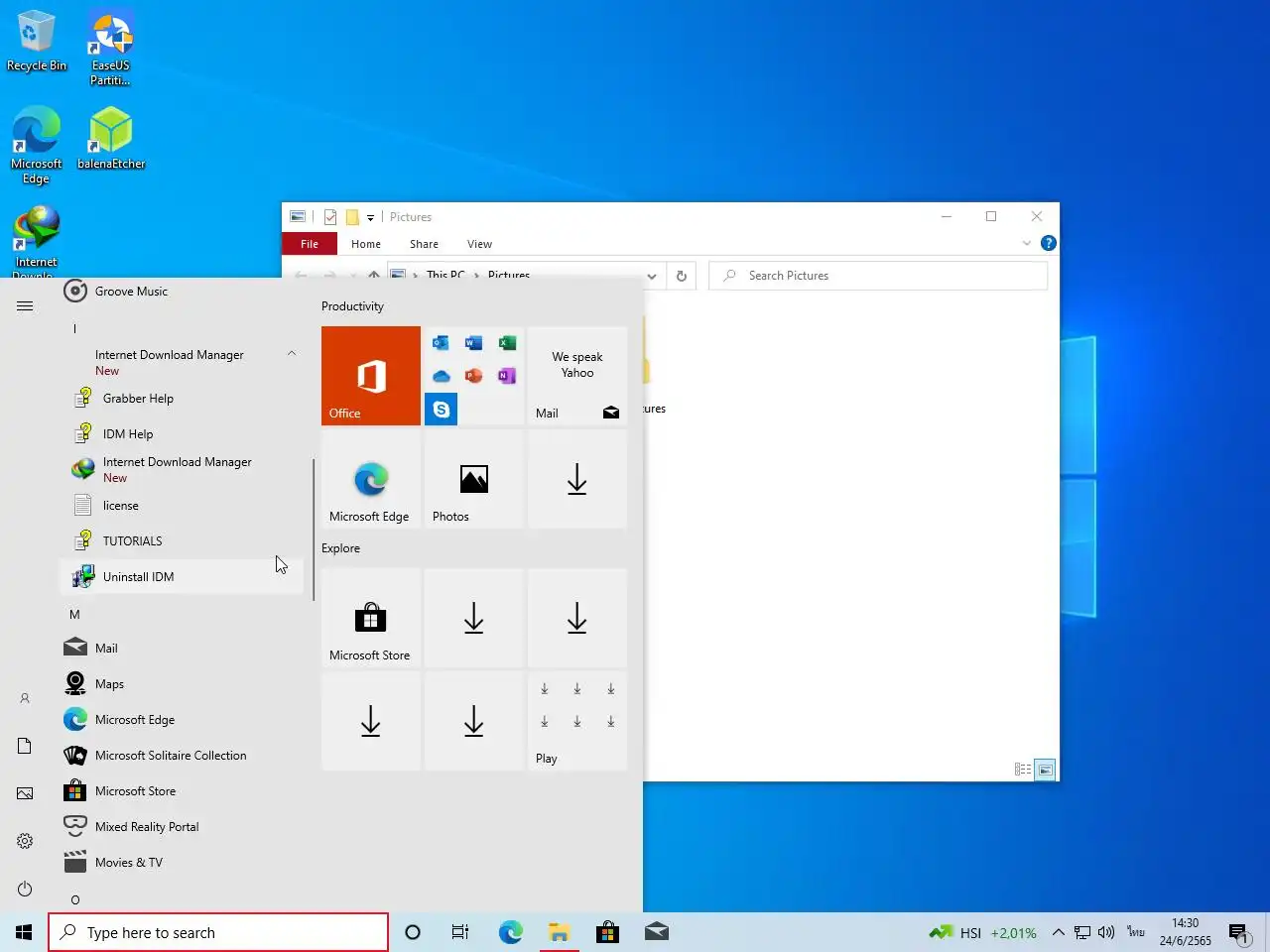Image resolution: width=1270 pixels, height=952 pixels.
Task: Open Microsoft Edge in app list
Action: coord(182,719)
